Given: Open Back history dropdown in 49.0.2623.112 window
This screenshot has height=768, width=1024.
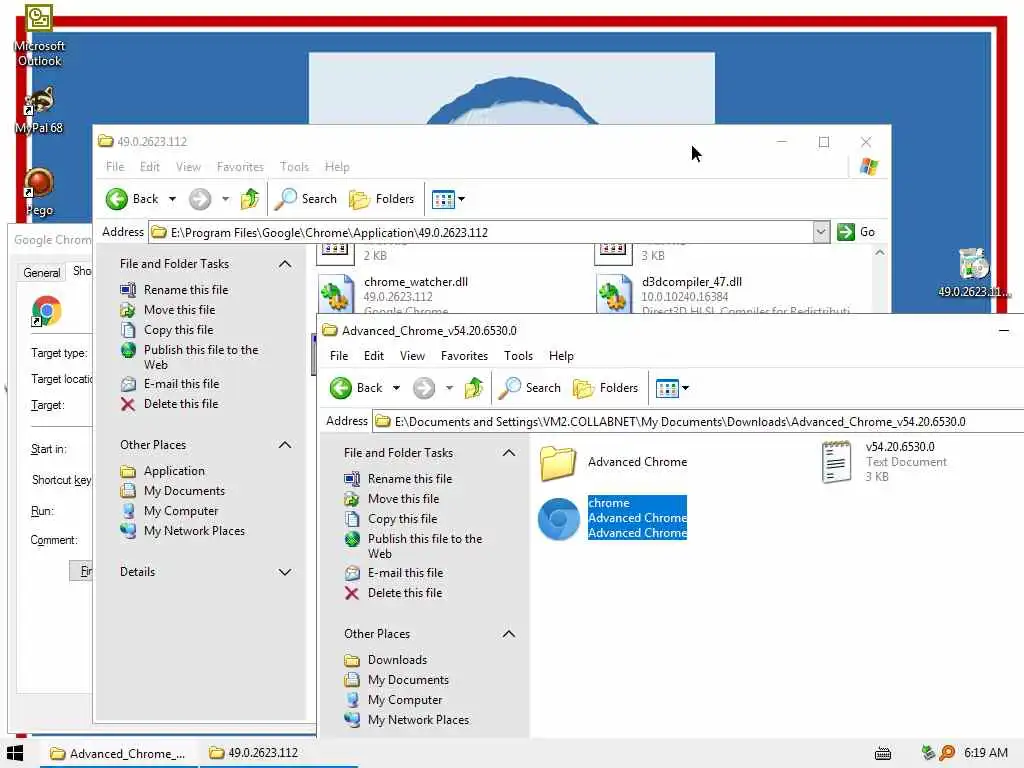Looking at the screenshot, I should coord(172,199).
